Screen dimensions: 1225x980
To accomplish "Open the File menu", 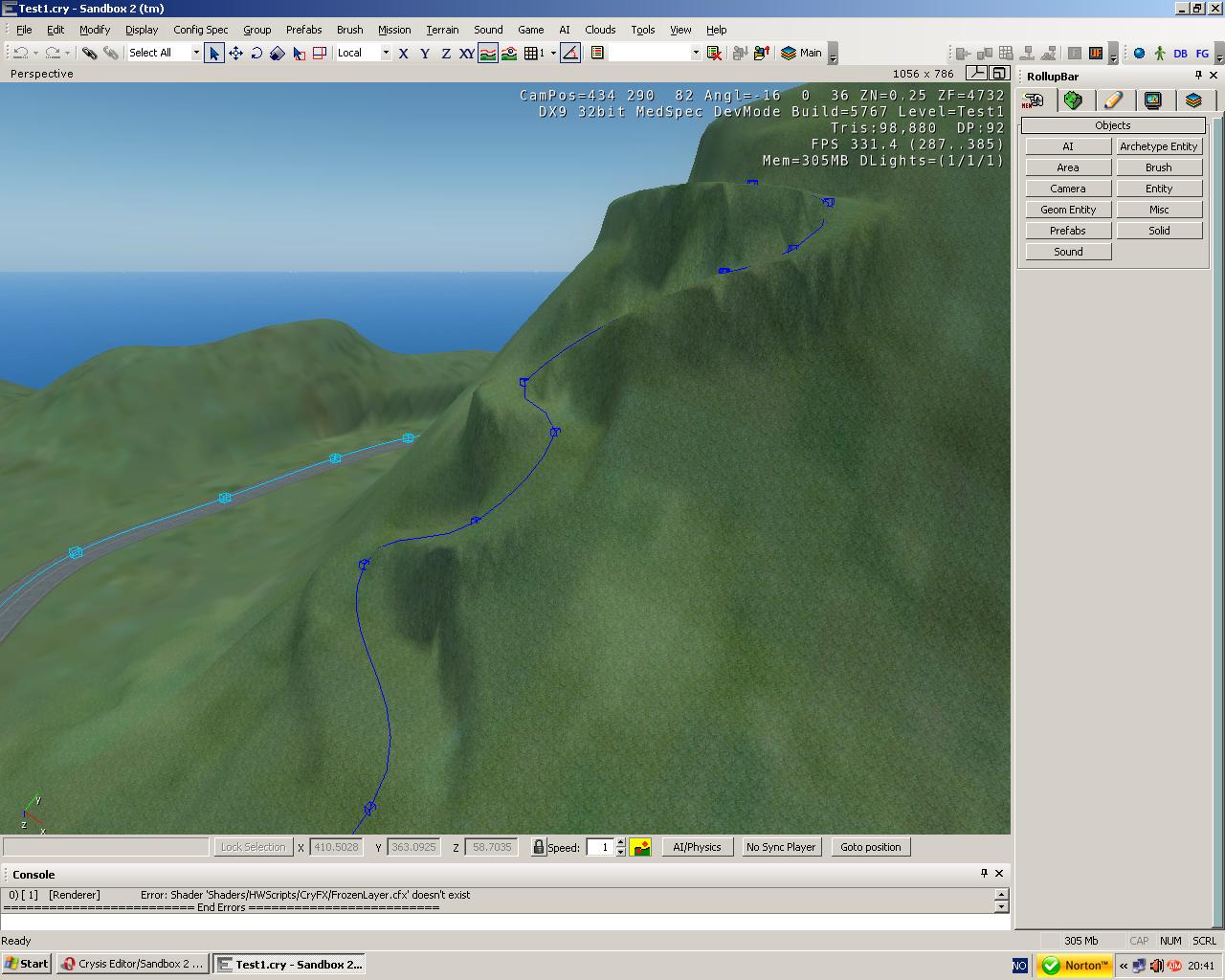I will 24,30.
